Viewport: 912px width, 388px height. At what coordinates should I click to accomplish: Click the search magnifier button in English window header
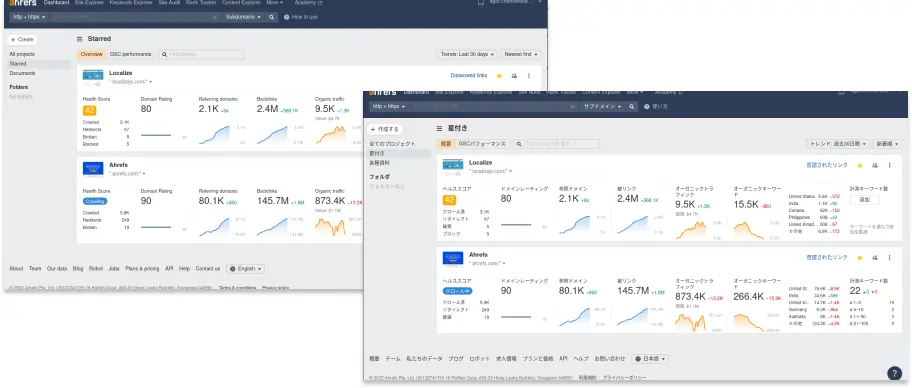pyautogui.click(x=272, y=17)
